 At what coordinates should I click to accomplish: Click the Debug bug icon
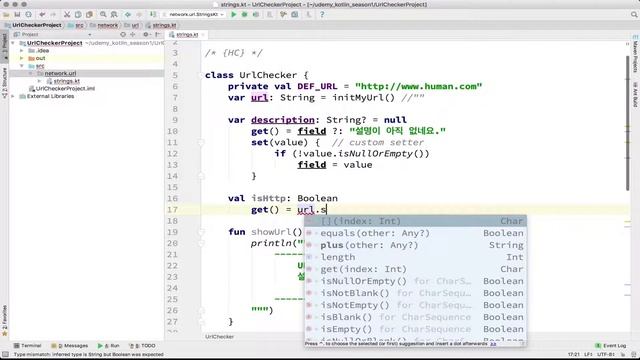click(x=244, y=15)
